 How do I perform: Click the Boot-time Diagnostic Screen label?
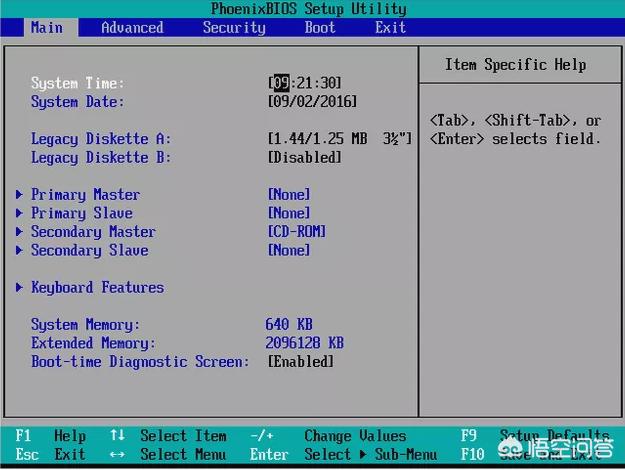140,362
